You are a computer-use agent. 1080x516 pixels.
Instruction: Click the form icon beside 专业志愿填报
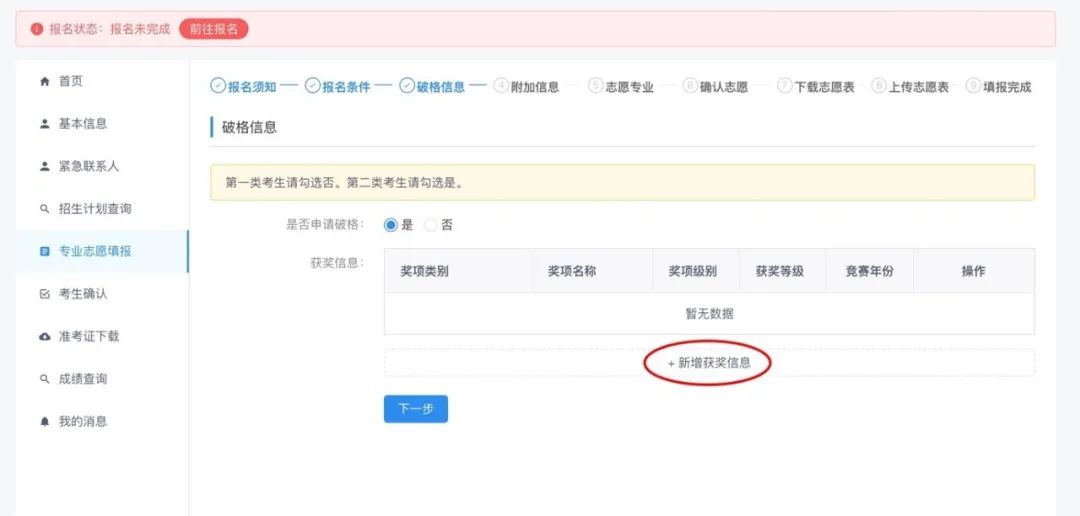click(x=45, y=251)
